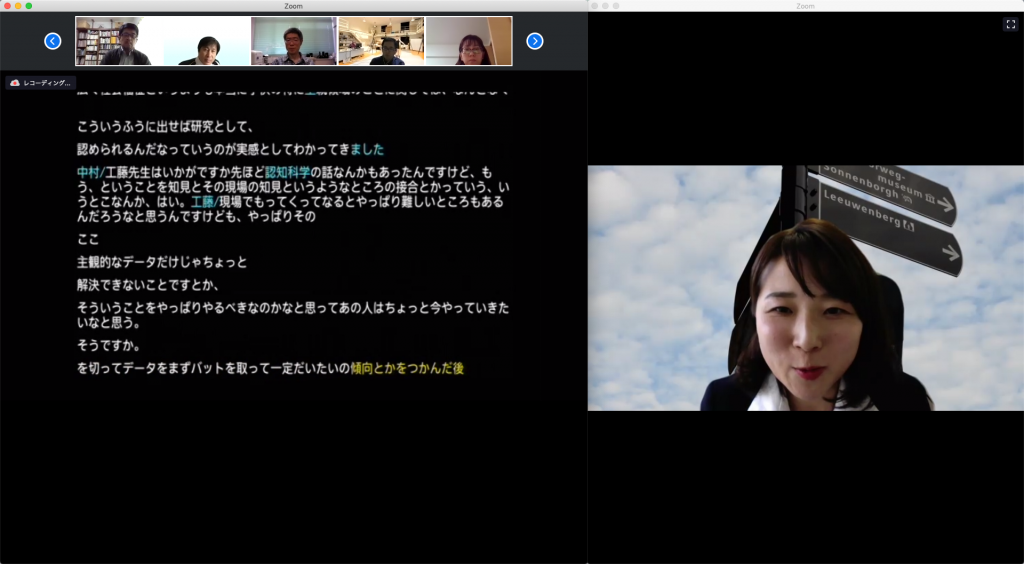Click the yellow text 傾向とかをつかんだ後
The width and height of the screenshot is (1024, 564).
pyautogui.click(x=408, y=368)
